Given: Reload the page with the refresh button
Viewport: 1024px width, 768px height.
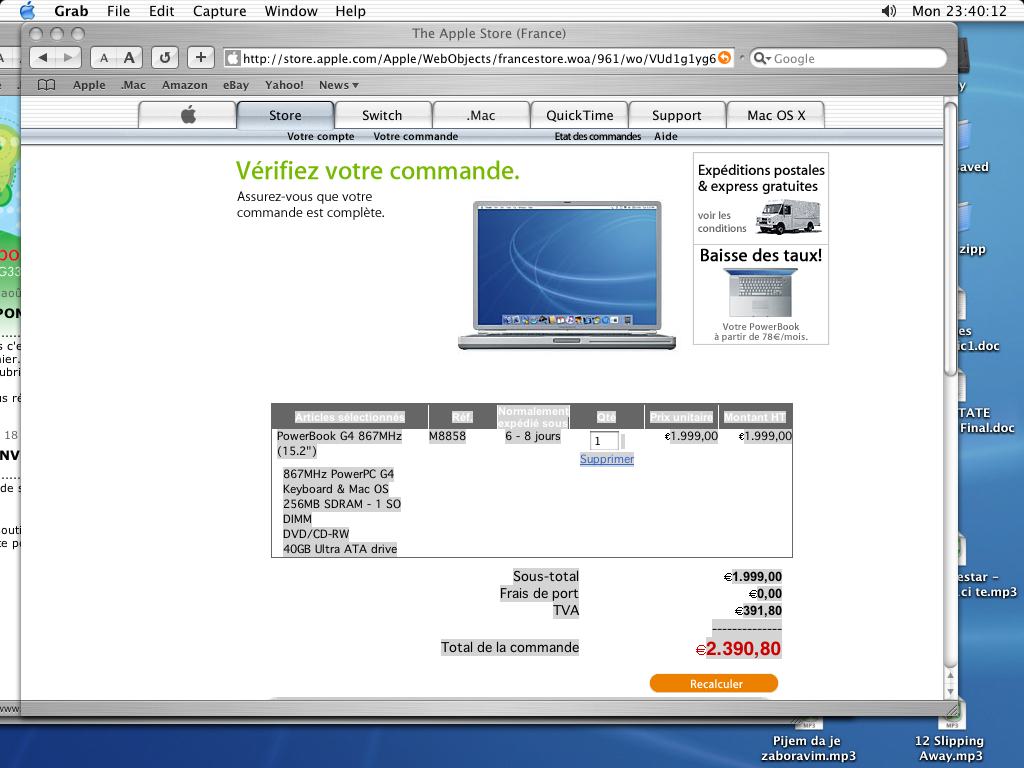Looking at the screenshot, I should [x=165, y=57].
